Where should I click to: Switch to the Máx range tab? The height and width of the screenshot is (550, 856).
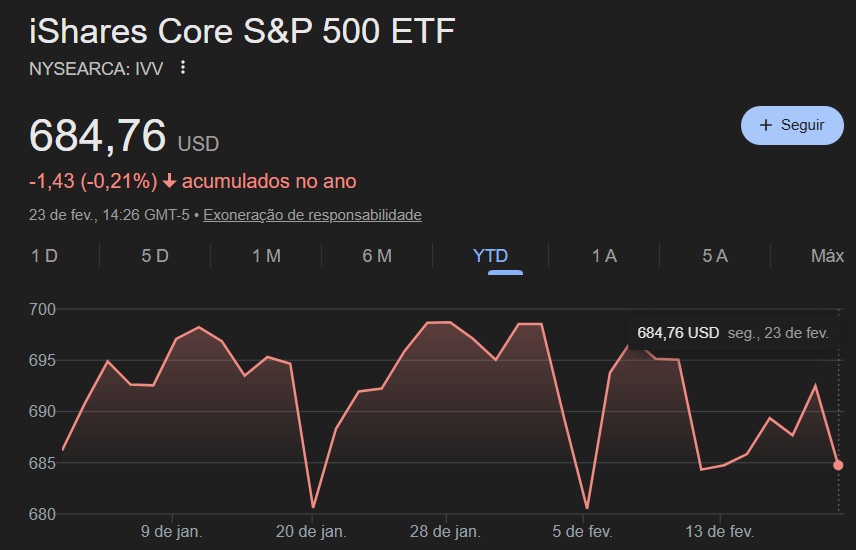[827, 256]
